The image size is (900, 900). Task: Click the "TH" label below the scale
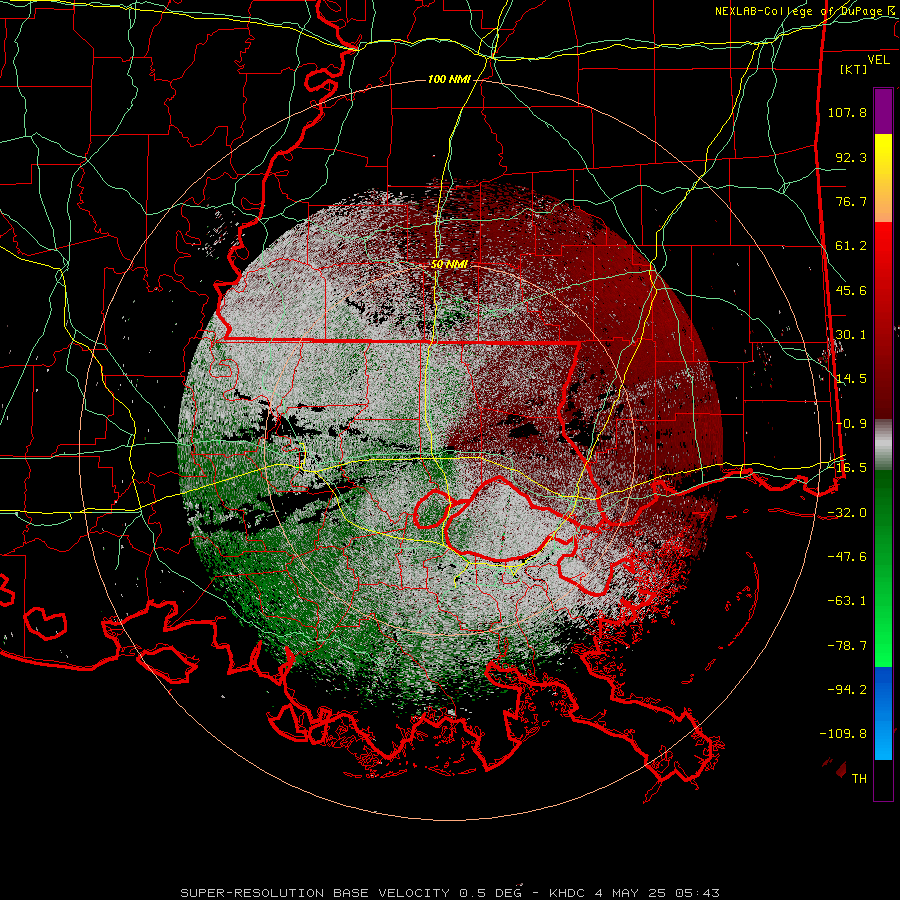pos(859,779)
